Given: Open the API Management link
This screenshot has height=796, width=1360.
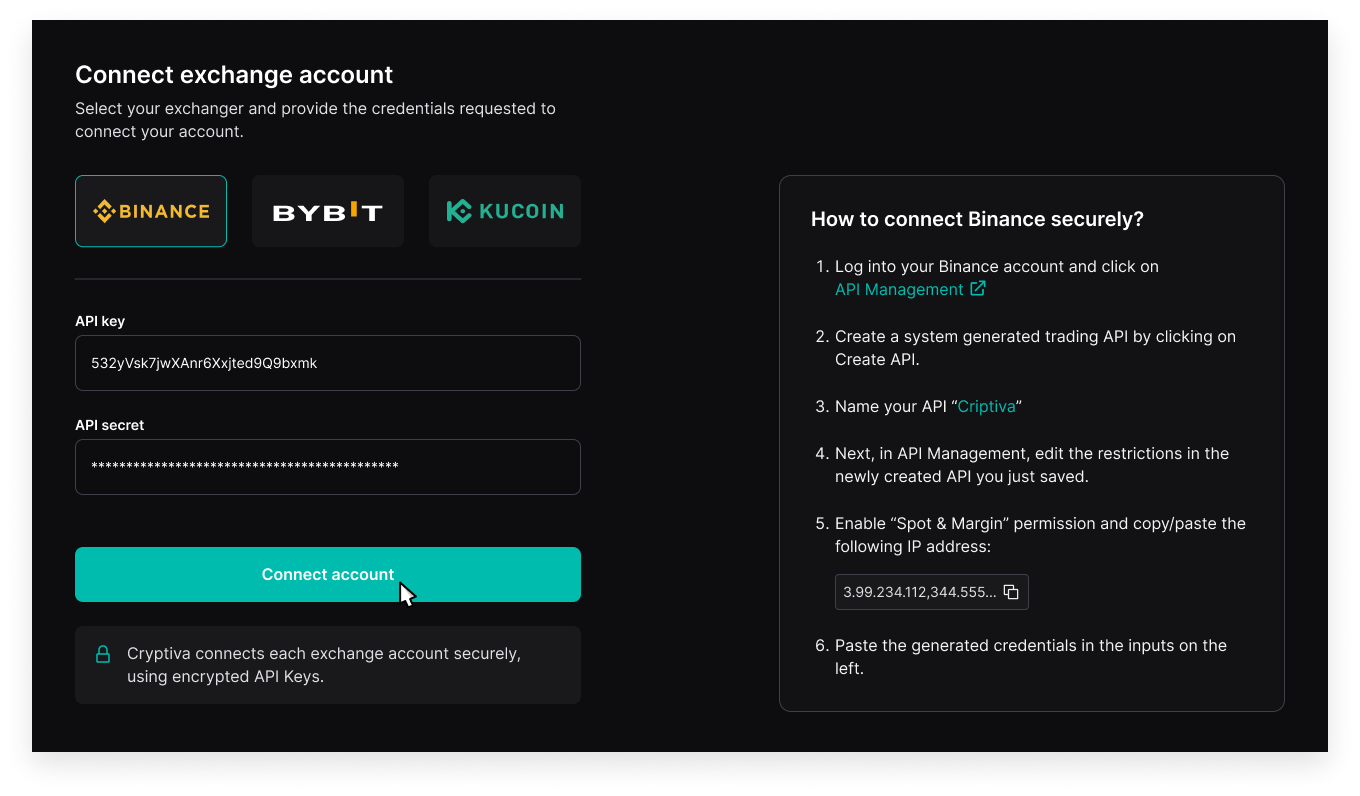Looking at the screenshot, I should 897,289.
